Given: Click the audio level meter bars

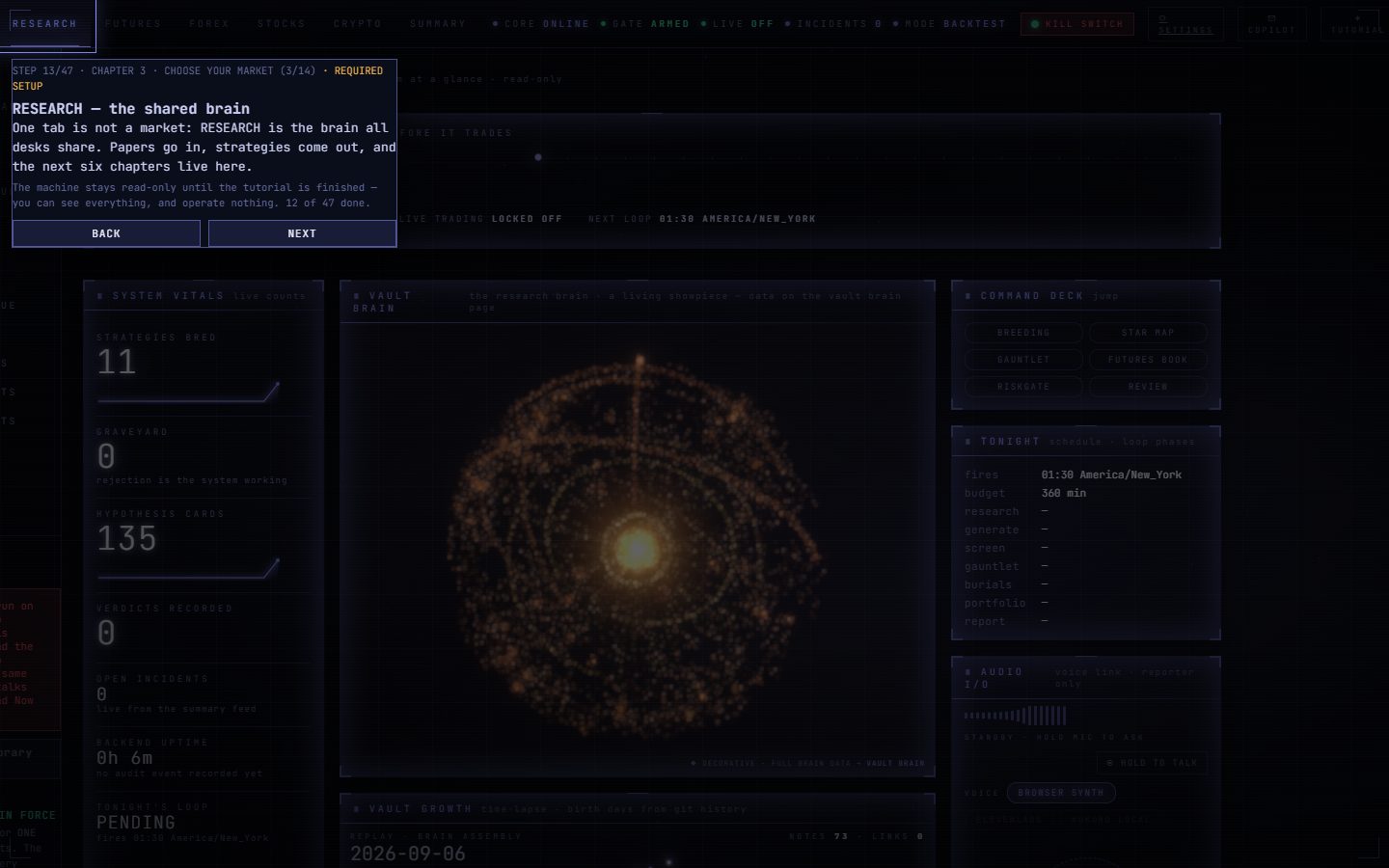Looking at the screenshot, I should pos(1015,715).
